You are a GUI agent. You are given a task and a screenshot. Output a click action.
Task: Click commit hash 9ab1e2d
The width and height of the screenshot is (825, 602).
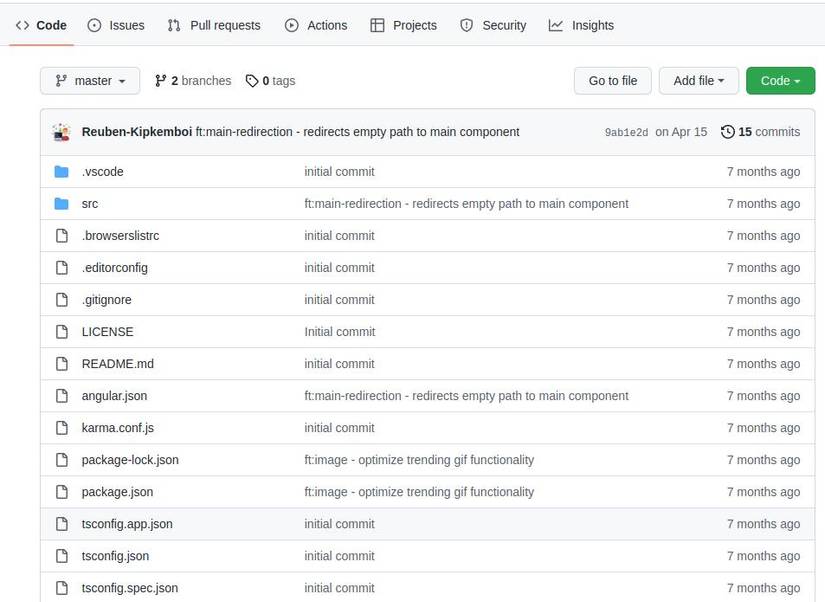625,131
